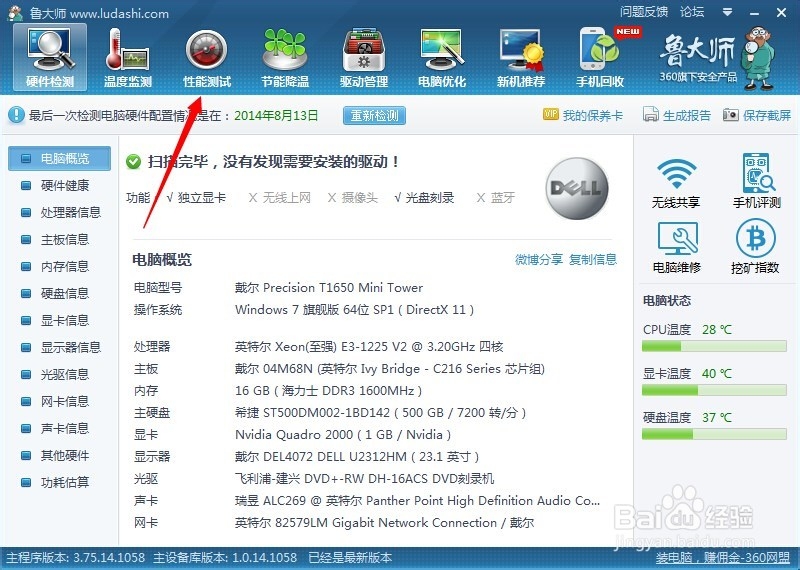Open 电脑维修 computer repair
Screen dimensions: 800x570
[x=677, y=247]
